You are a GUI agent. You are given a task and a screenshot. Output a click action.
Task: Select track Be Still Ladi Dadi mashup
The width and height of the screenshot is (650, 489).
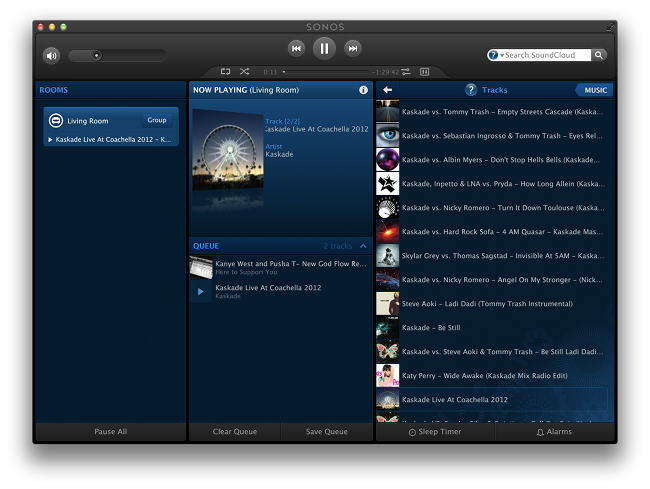pos(495,352)
